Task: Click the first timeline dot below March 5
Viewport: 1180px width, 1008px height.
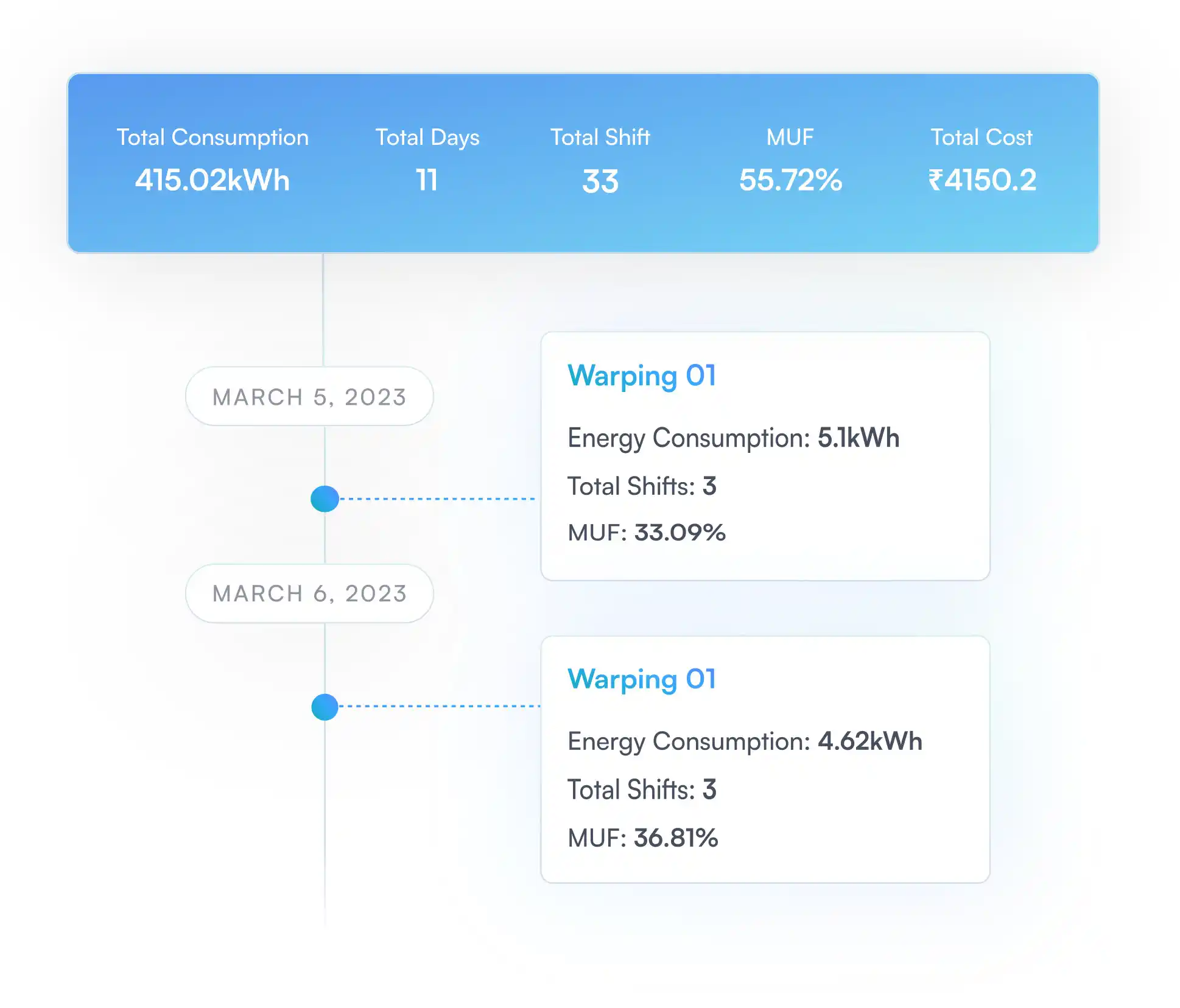Action: tap(325, 499)
